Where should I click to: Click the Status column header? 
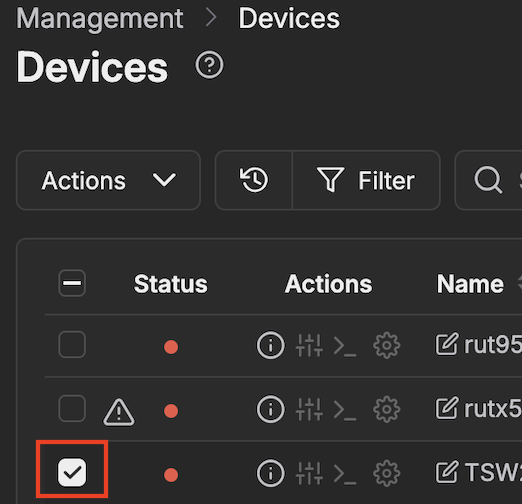(x=171, y=284)
